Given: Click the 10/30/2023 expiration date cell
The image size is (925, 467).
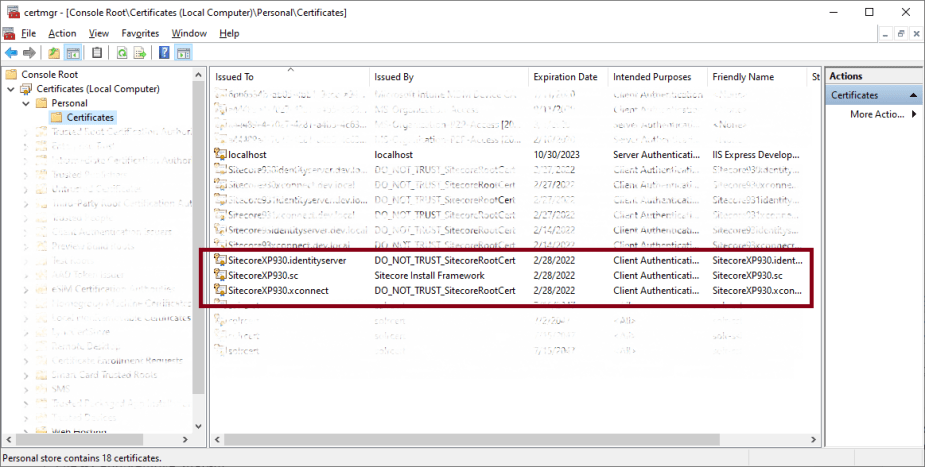Looking at the screenshot, I should point(556,154).
